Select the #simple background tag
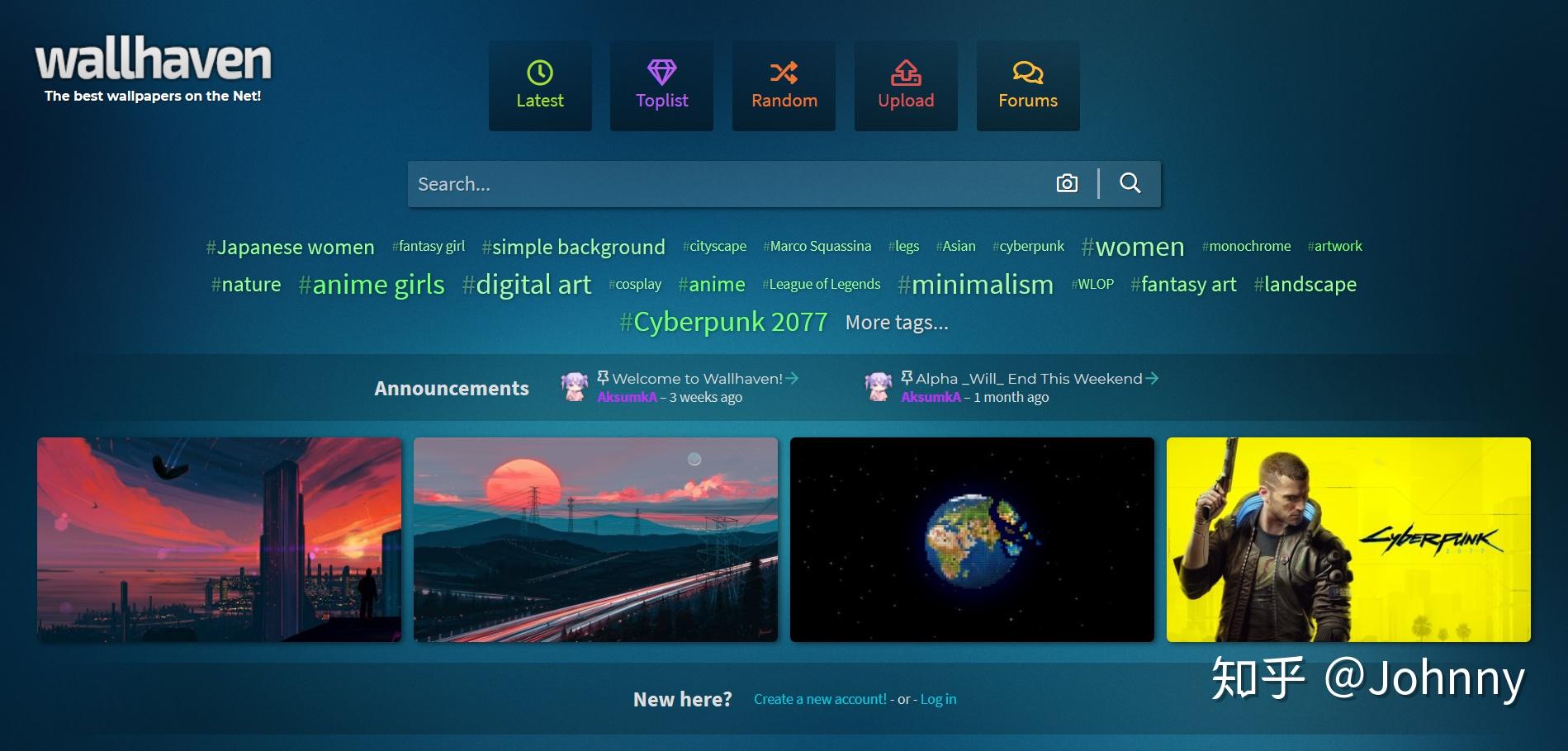Screen dimensions: 1568x751 pyautogui.click(x=573, y=247)
